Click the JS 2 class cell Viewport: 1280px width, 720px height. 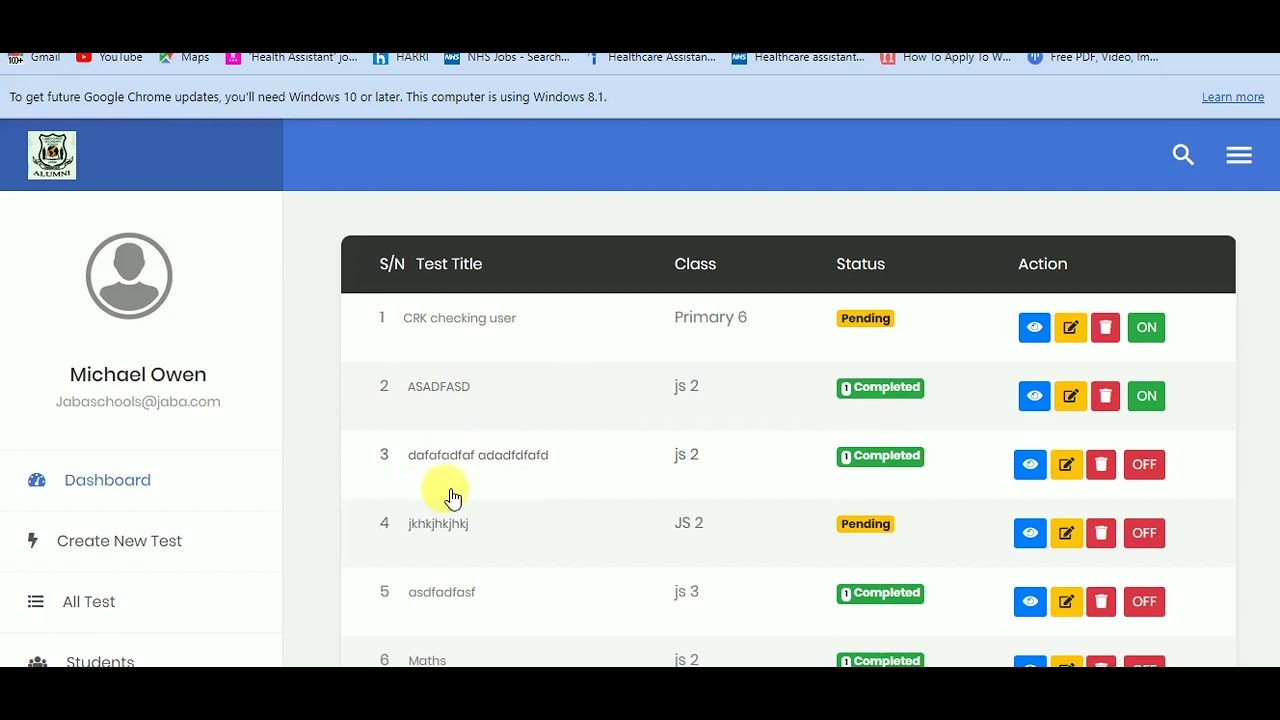point(688,523)
